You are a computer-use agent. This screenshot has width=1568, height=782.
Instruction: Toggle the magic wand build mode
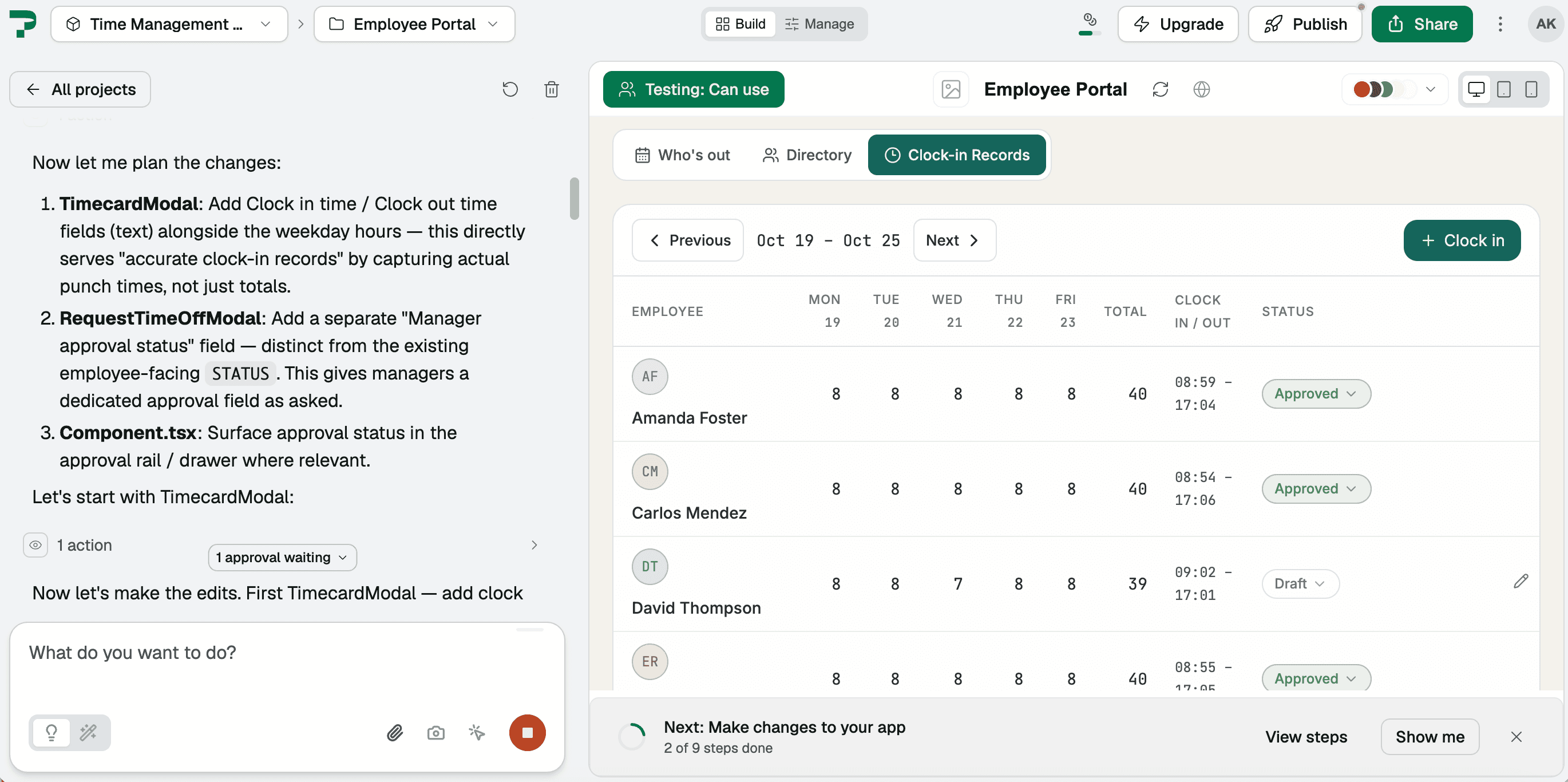[x=89, y=732]
